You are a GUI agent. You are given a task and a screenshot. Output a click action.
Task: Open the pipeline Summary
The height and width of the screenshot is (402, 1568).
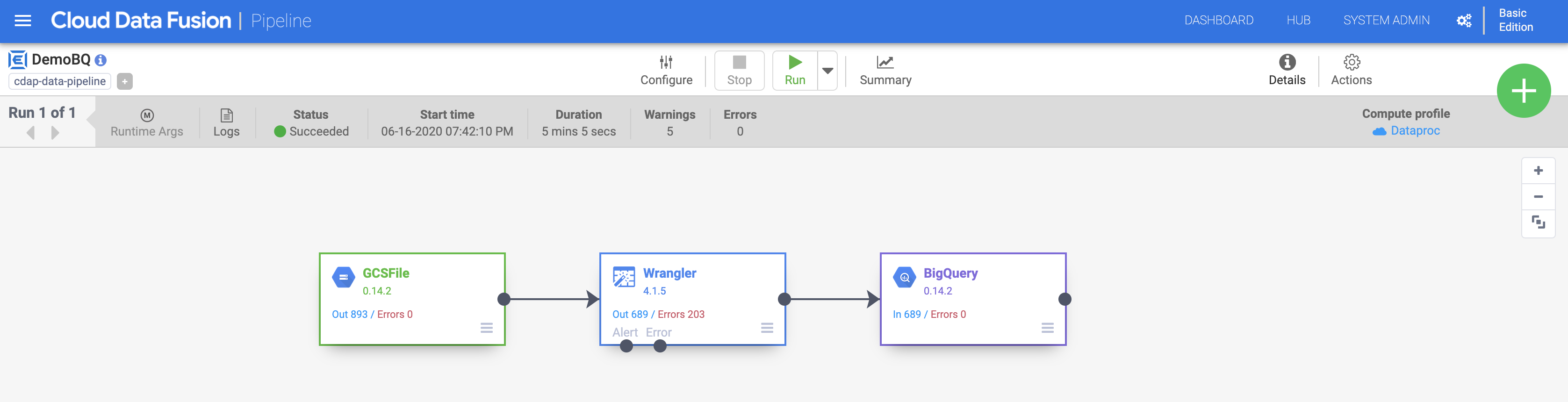point(885,71)
